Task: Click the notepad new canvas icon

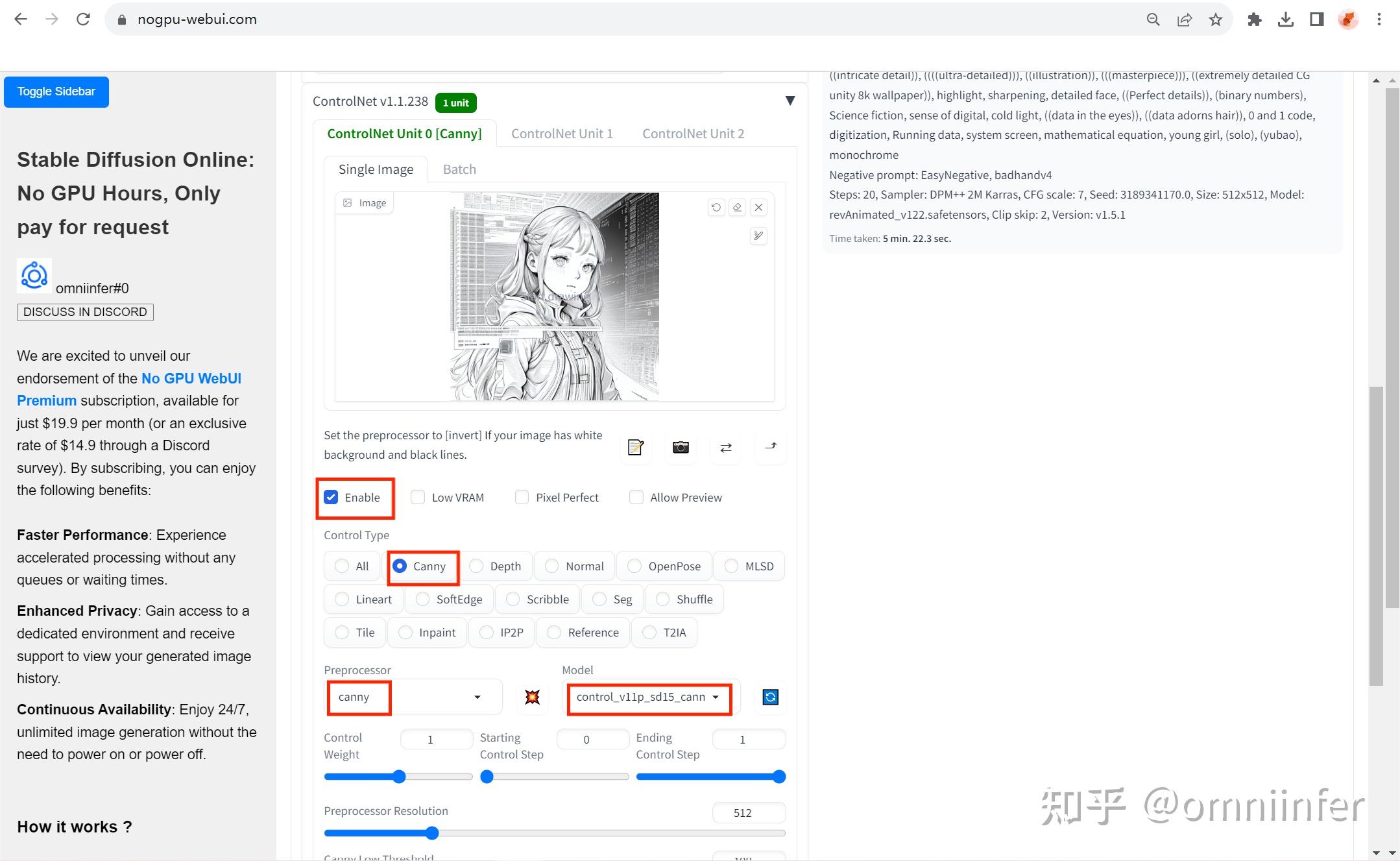Action: pyautogui.click(x=636, y=447)
